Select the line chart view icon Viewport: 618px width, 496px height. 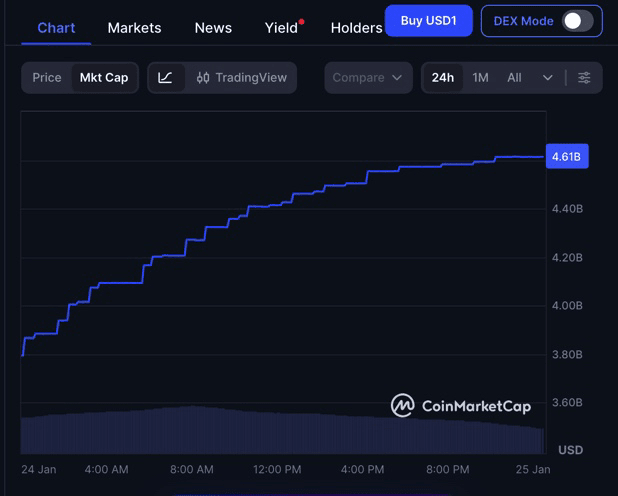click(x=166, y=78)
